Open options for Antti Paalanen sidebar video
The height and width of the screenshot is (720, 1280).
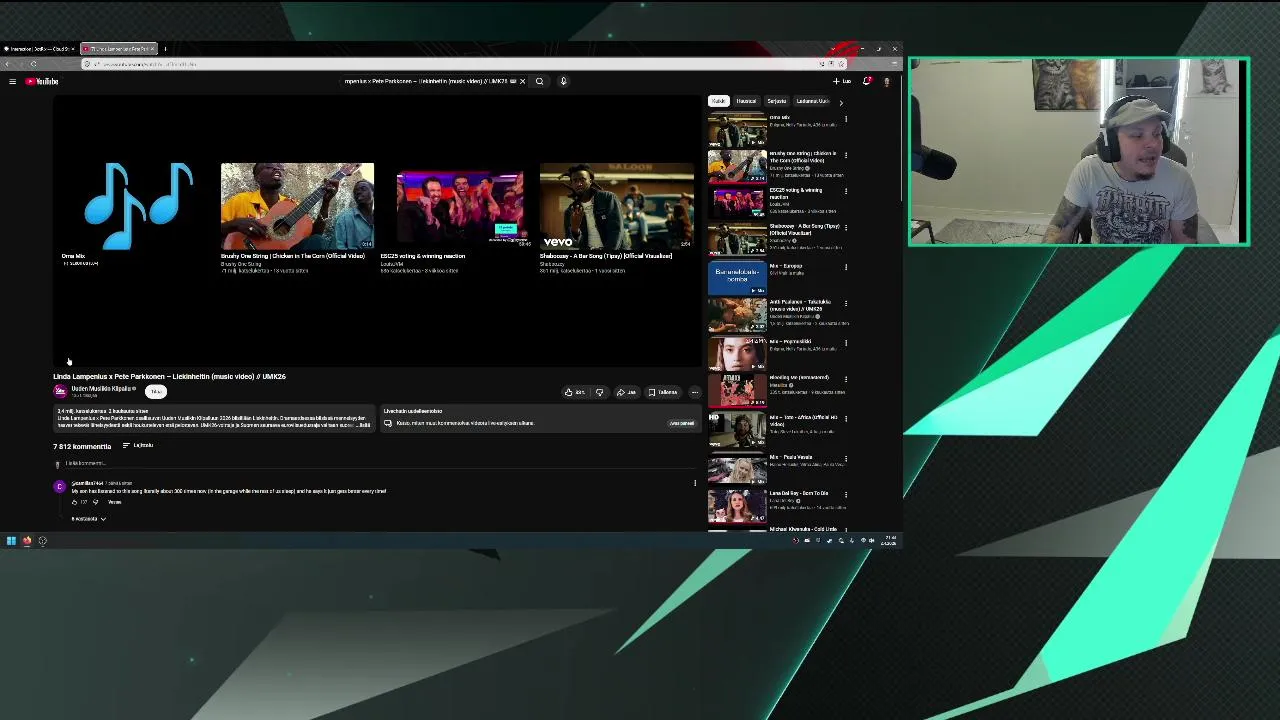pyautogui.click(x=846, y=304)
